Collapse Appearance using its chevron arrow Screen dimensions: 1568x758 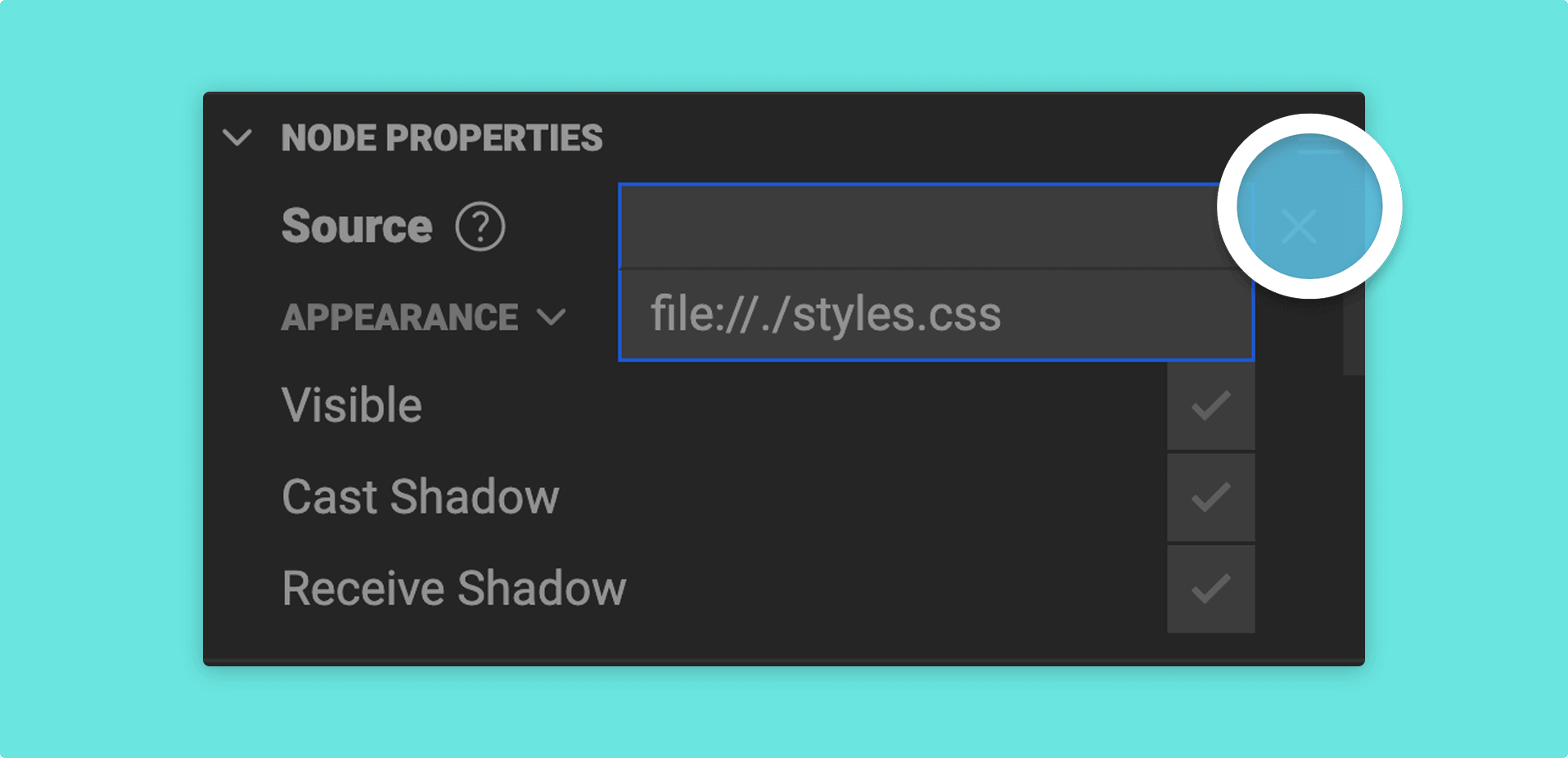tap(552, 317)
